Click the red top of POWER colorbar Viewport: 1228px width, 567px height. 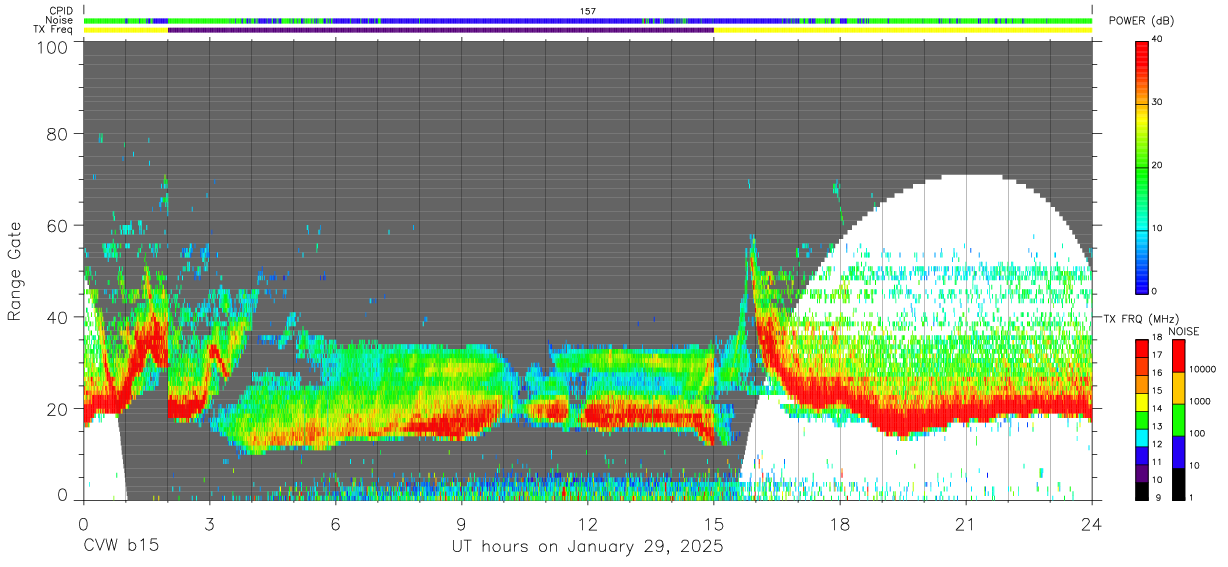pyautogui.click(x=1142, y=45)
